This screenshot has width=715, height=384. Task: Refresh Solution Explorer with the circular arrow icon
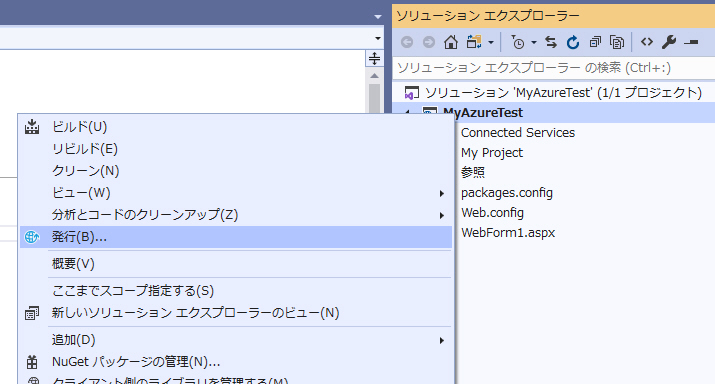pos(573,42)
